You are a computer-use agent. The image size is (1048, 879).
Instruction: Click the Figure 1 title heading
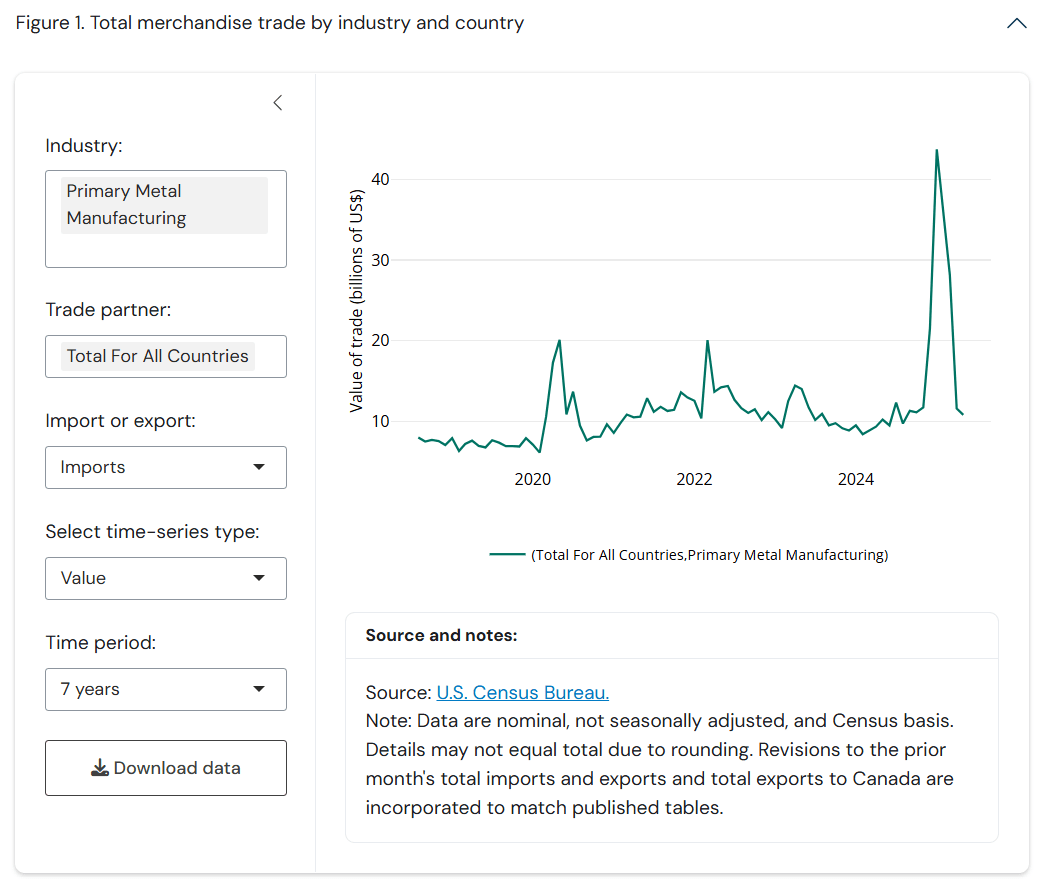coord(270,23)
